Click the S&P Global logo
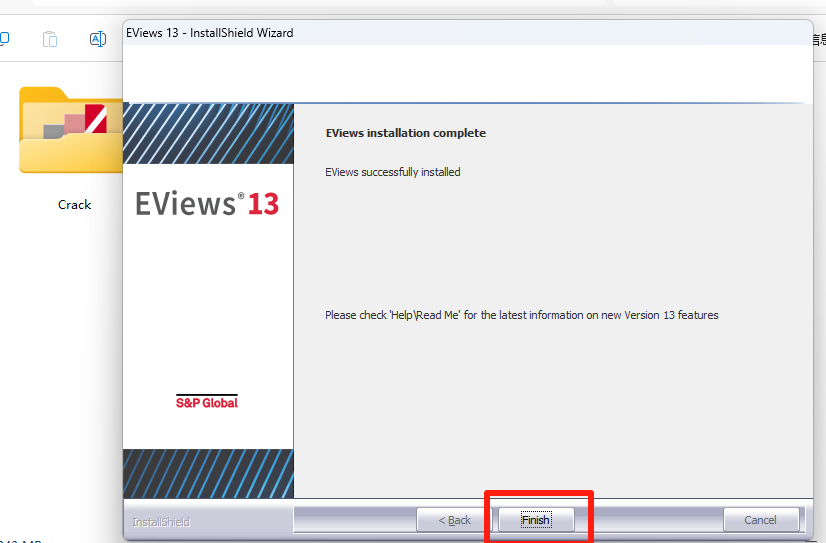 coord(207,402)
